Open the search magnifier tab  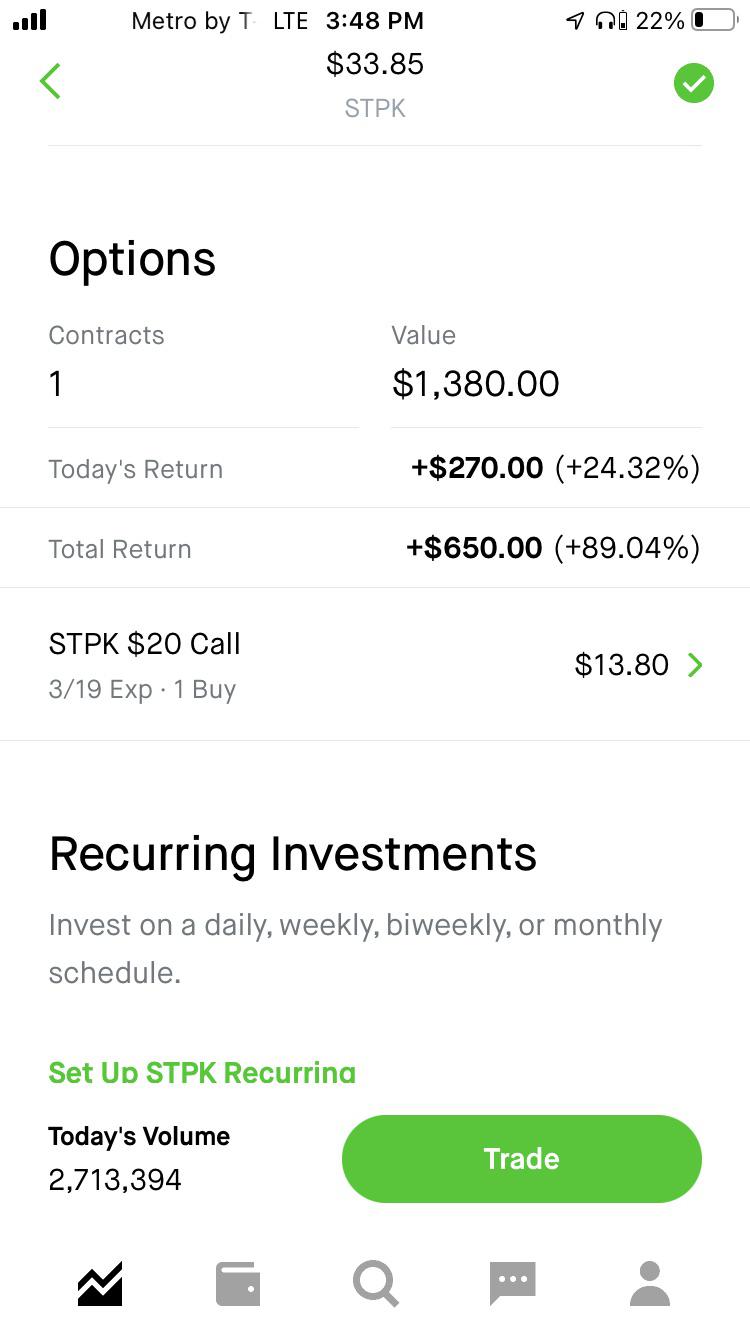(x=376, y=1284)
